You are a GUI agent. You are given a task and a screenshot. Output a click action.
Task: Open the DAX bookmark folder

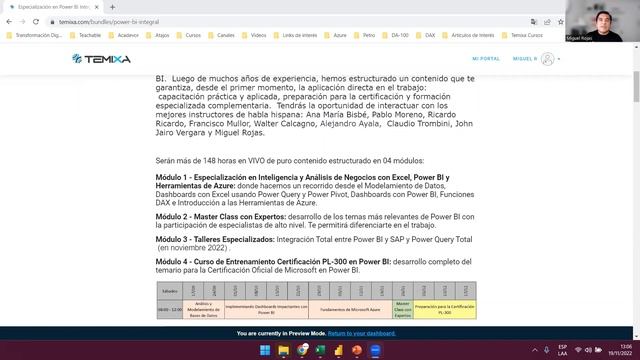[426, 36]
